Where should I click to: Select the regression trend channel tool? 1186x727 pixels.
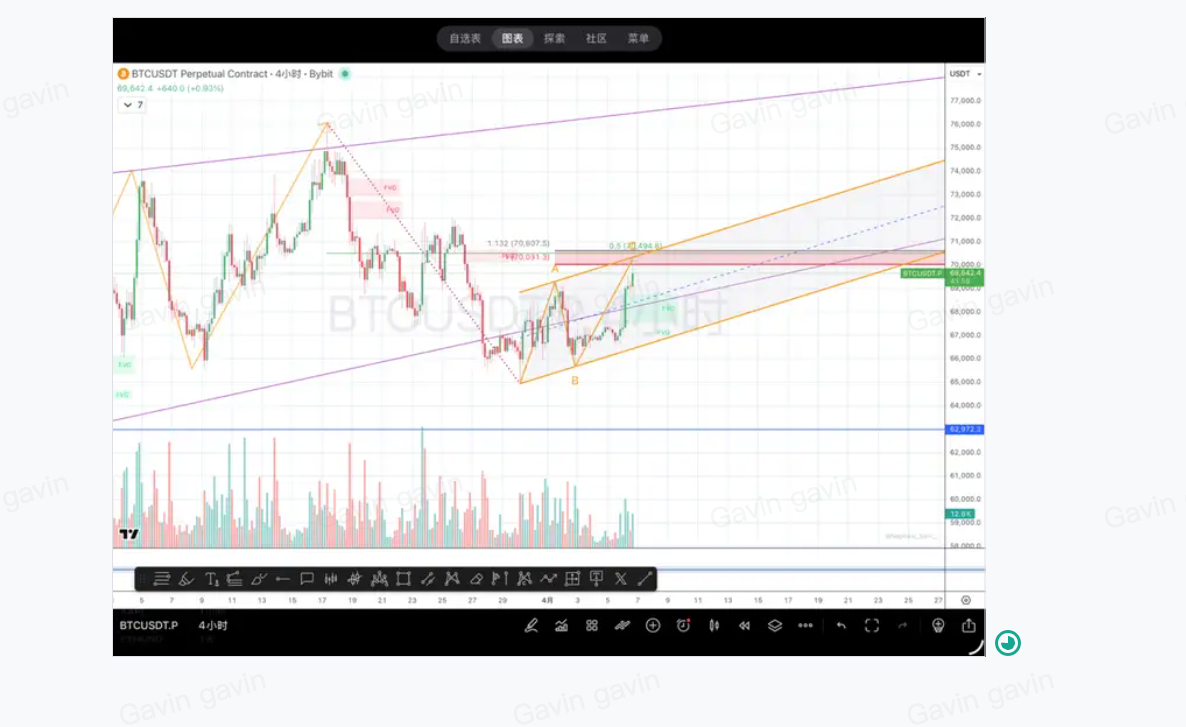coord(234,579)
